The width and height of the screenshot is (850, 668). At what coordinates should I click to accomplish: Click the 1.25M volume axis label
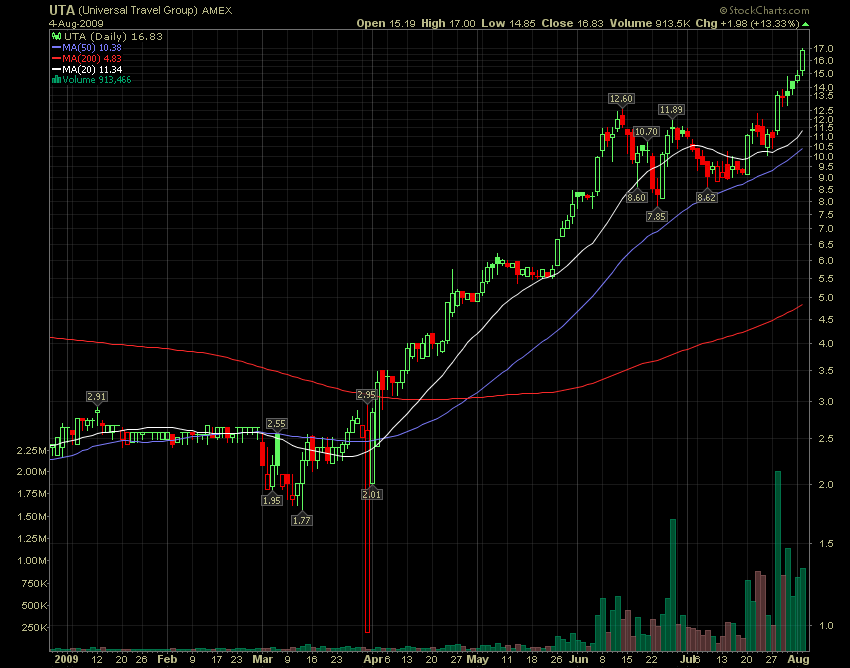(31, 538)
